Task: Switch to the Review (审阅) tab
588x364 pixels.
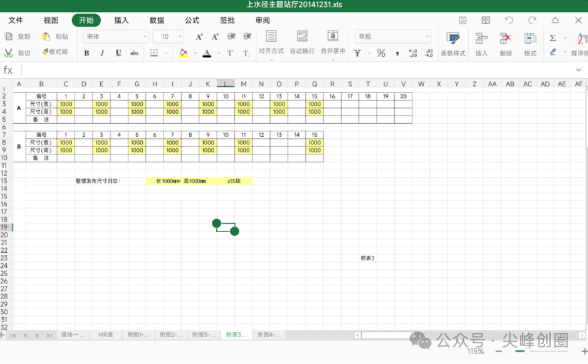Action: tap(262, 20)
